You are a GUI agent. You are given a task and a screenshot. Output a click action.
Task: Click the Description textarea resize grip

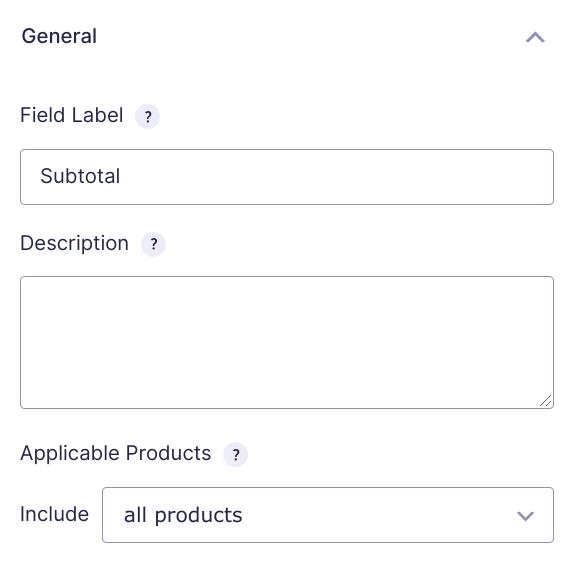(x=546, y=401)
